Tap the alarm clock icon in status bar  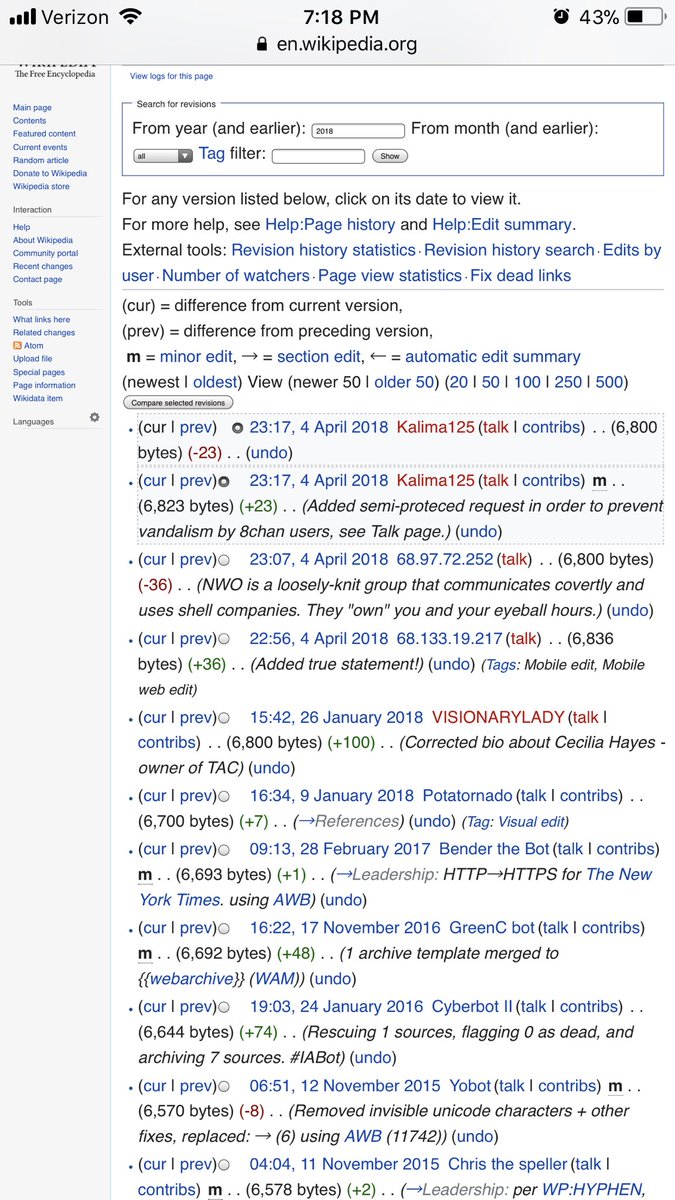coord(561,17)
